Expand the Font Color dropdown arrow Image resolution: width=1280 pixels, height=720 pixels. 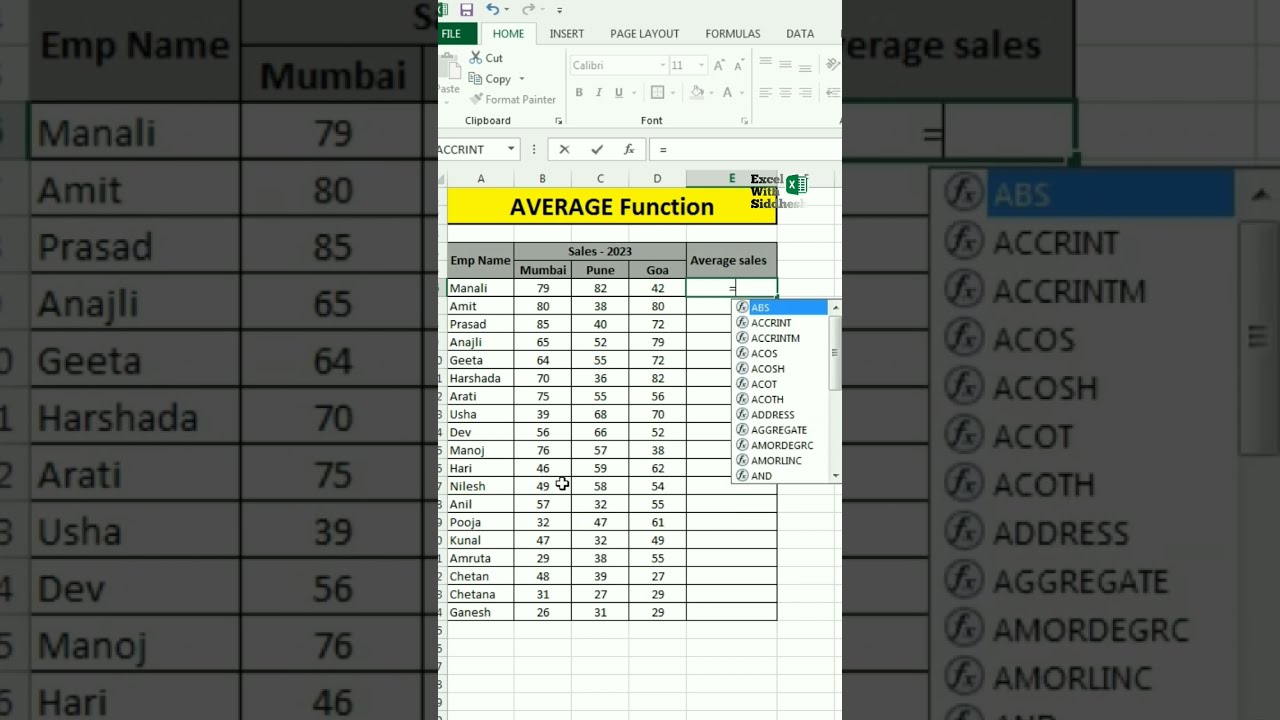(742, 93)
